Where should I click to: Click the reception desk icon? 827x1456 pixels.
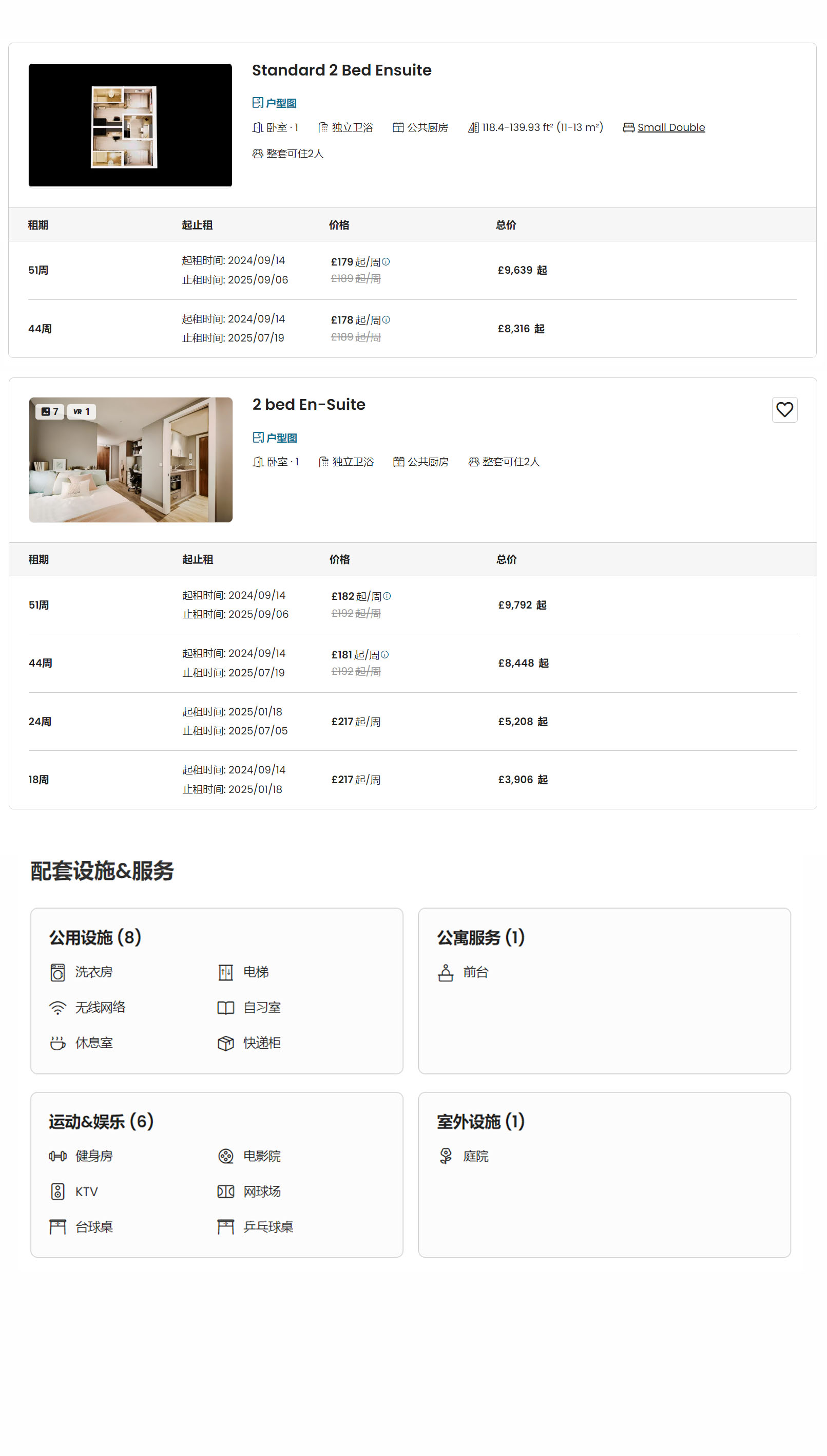(445, 973)
